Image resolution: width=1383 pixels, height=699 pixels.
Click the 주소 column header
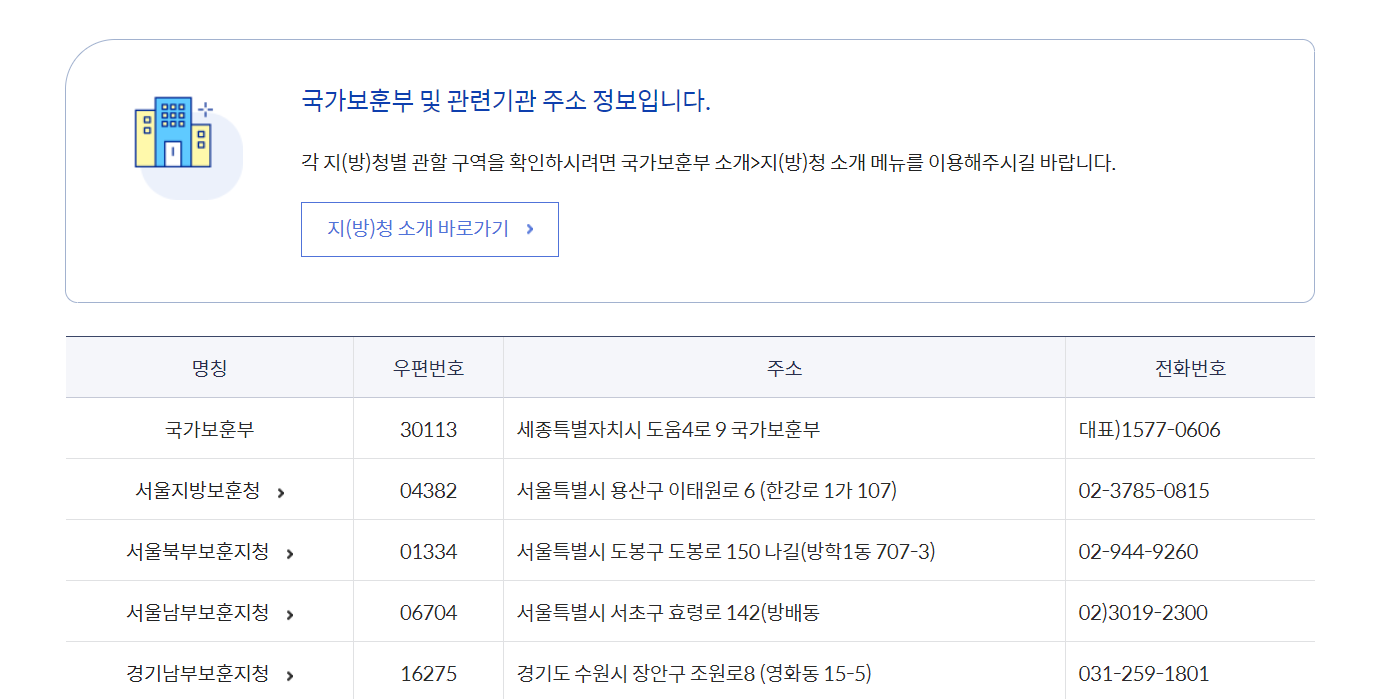pos(784,367)
